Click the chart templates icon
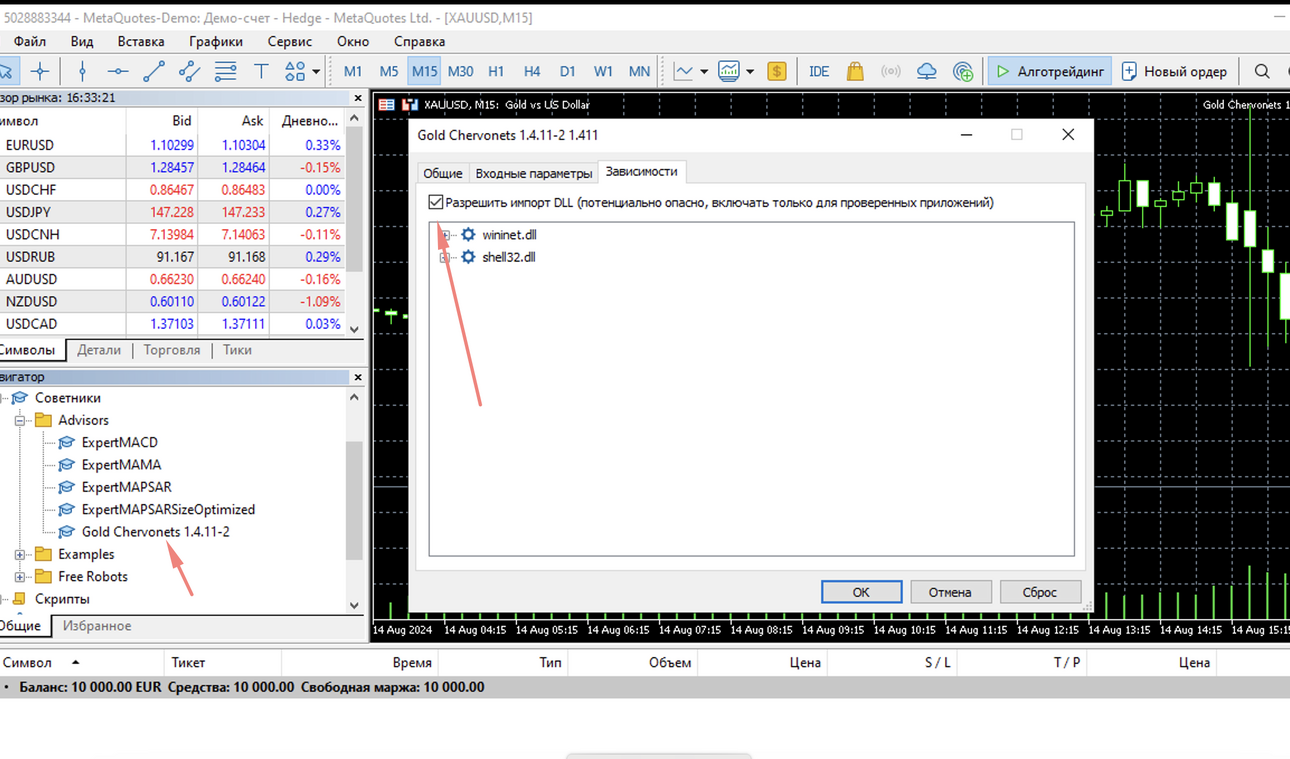 pyautogui.click(x=729, y=71)
